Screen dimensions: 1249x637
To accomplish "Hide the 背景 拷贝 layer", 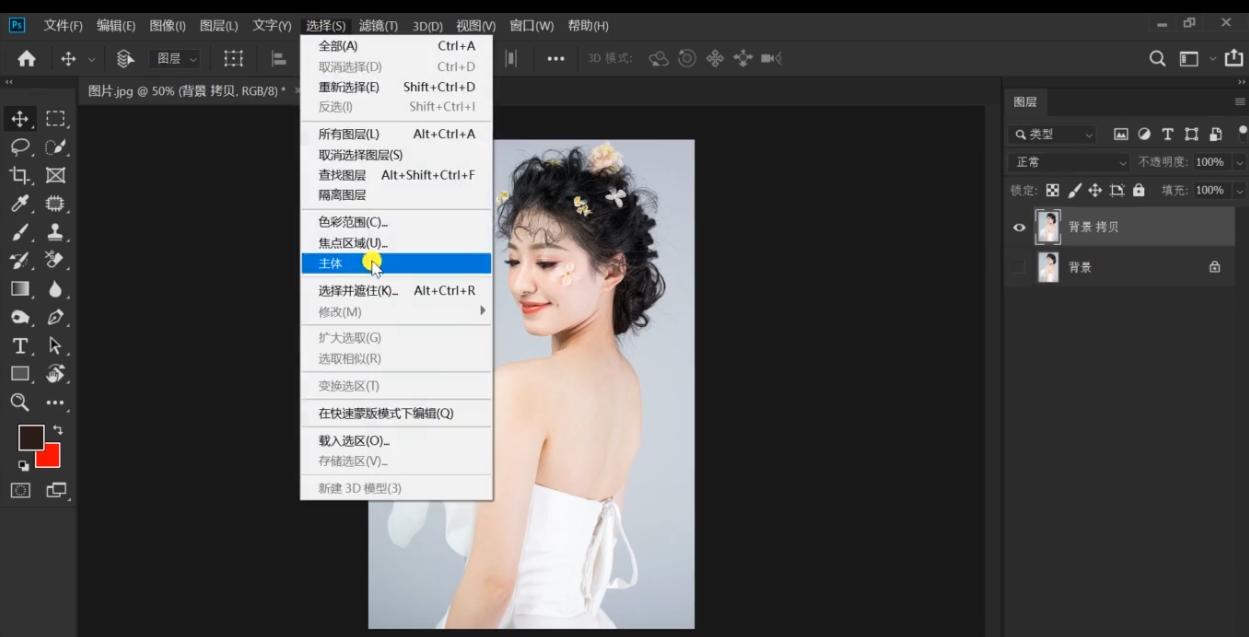I will (1020, 227).
